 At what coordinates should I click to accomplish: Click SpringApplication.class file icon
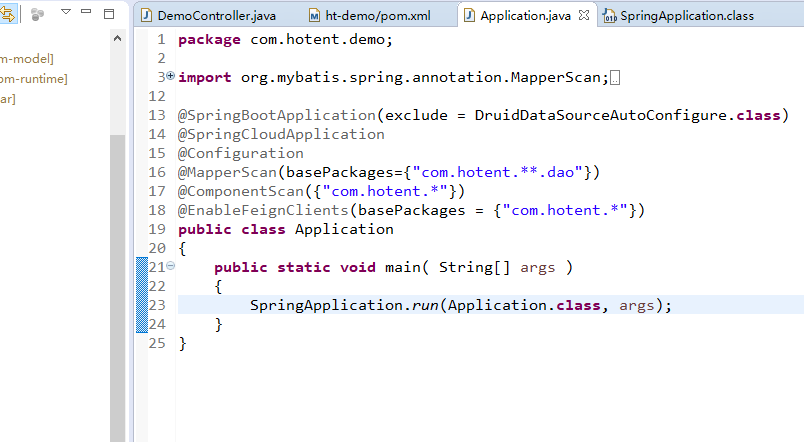click(610, 16)
